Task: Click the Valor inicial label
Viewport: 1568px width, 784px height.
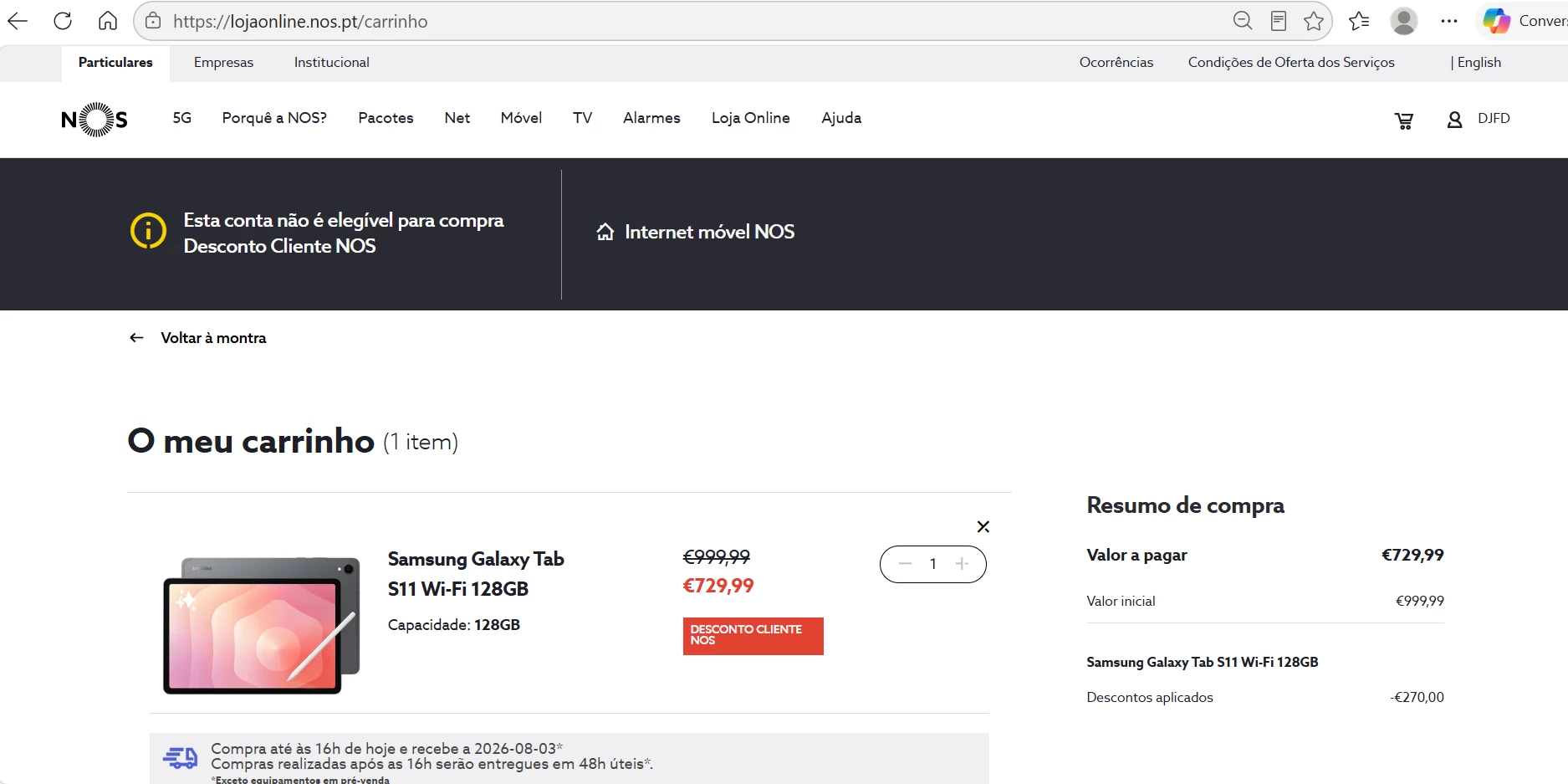Action: pyautogui.click(x=1121, y=601)
